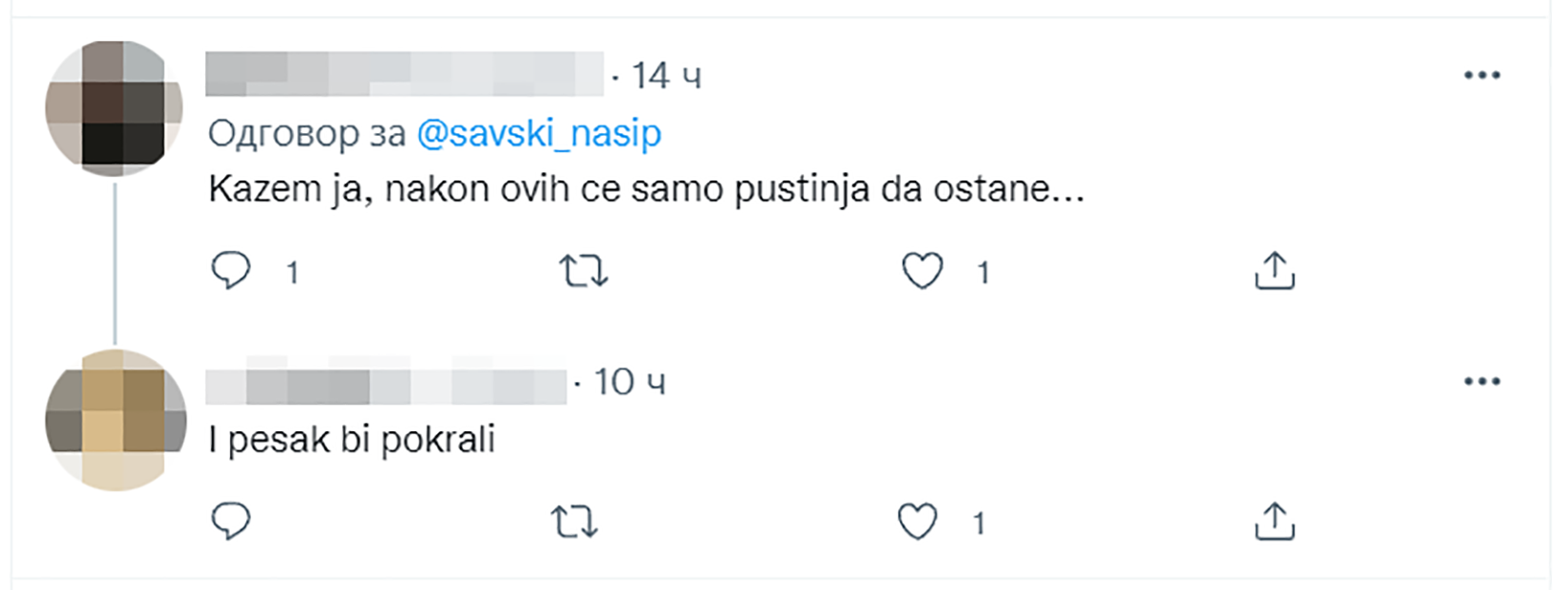1568x590 pixels.
Task: Expand replies via the reply count "1"
Action: point(293,273)
